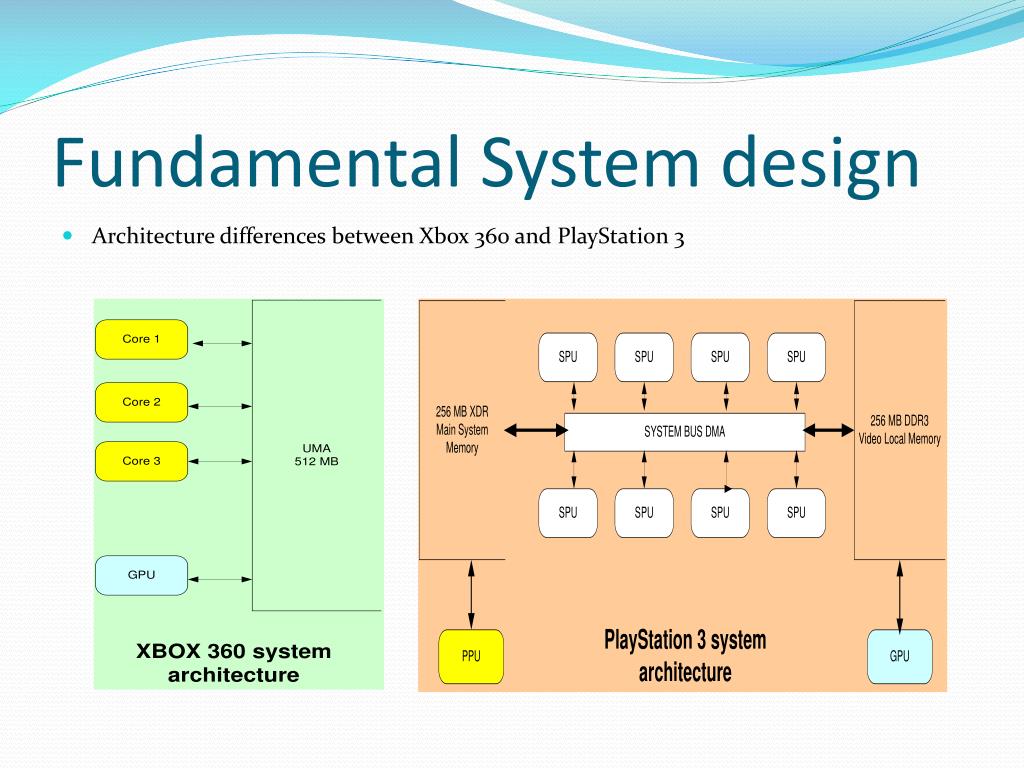The width and height of the screenshot is (1024, 768).
Task: Select the 'XBOX 360 system architecture' caption
Action: pos(234,662)
